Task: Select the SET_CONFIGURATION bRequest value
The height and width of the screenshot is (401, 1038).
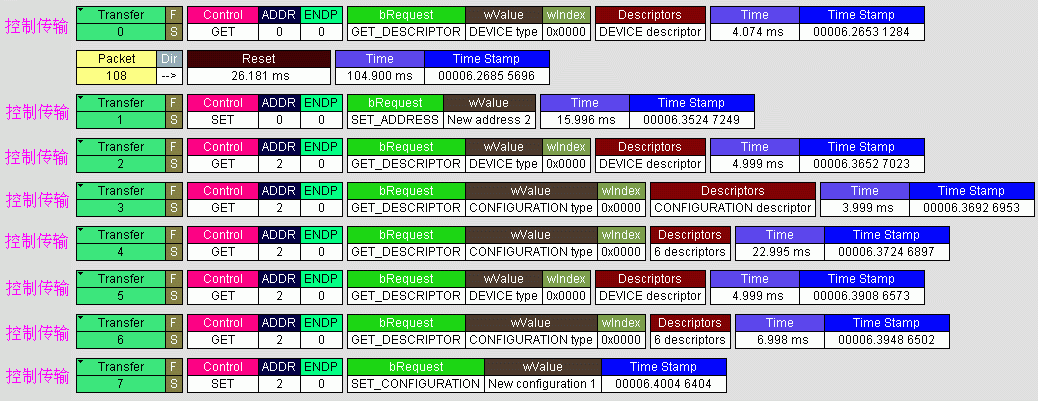Action: coord(415,384)
